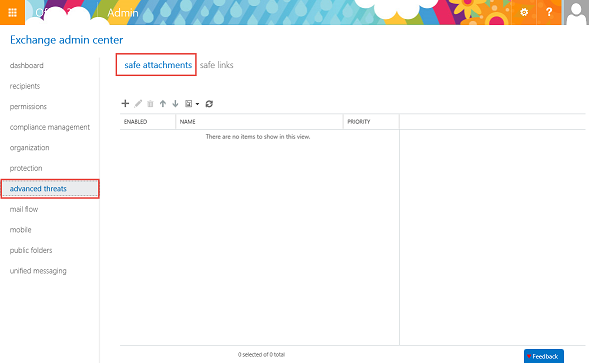
Task: Add a new safe attachments policy
Action: [x=125, y=103]
